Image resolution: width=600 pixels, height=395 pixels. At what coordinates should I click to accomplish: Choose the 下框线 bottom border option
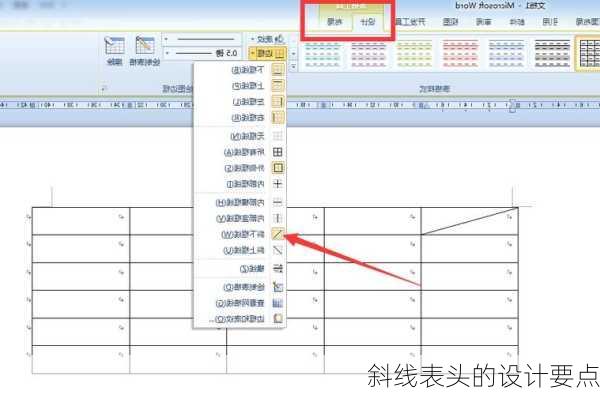click(240, 70)
